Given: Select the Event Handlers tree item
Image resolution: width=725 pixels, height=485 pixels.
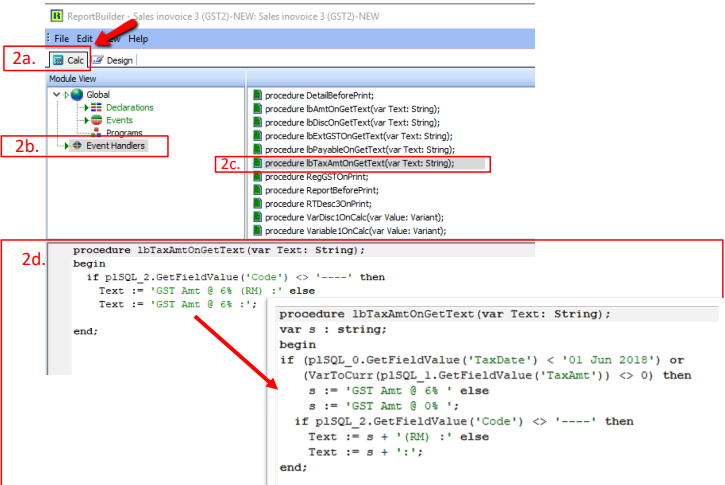Looking at the screenshot, I should pos(115,146).
